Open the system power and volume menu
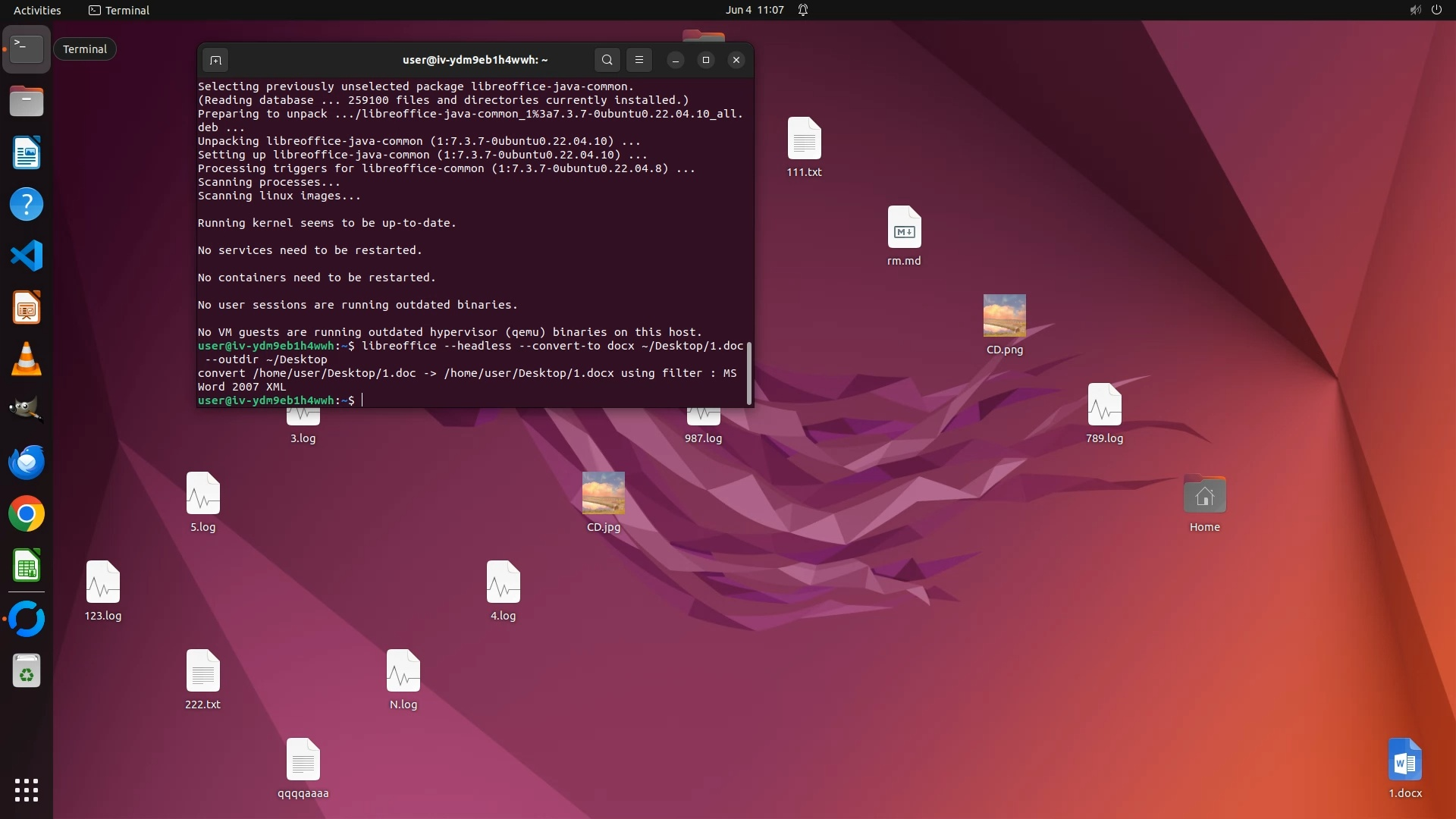The width and height of the screenshot is (1456, 819). [1426, 10]
